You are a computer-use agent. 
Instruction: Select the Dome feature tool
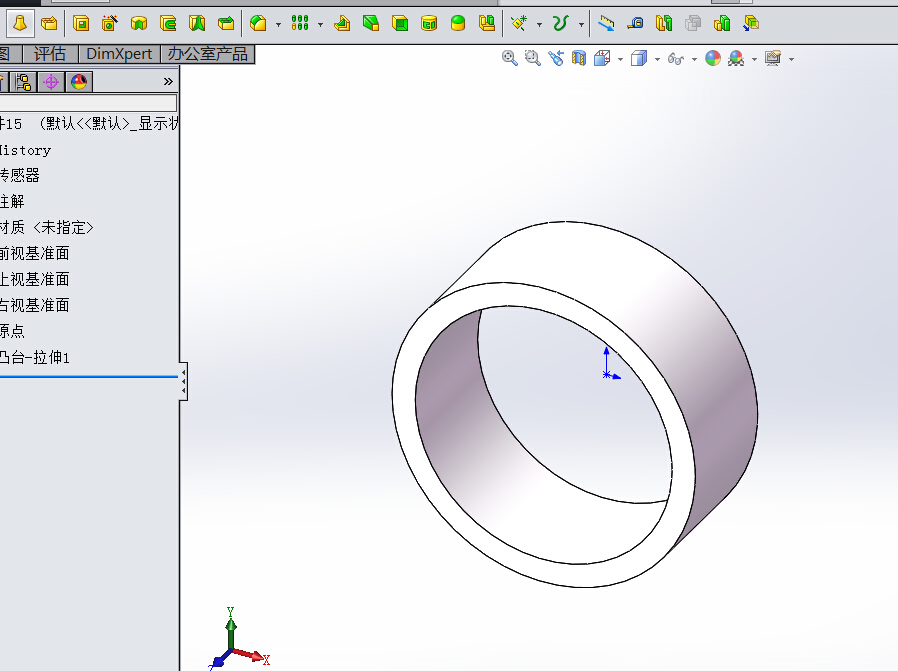458,23
